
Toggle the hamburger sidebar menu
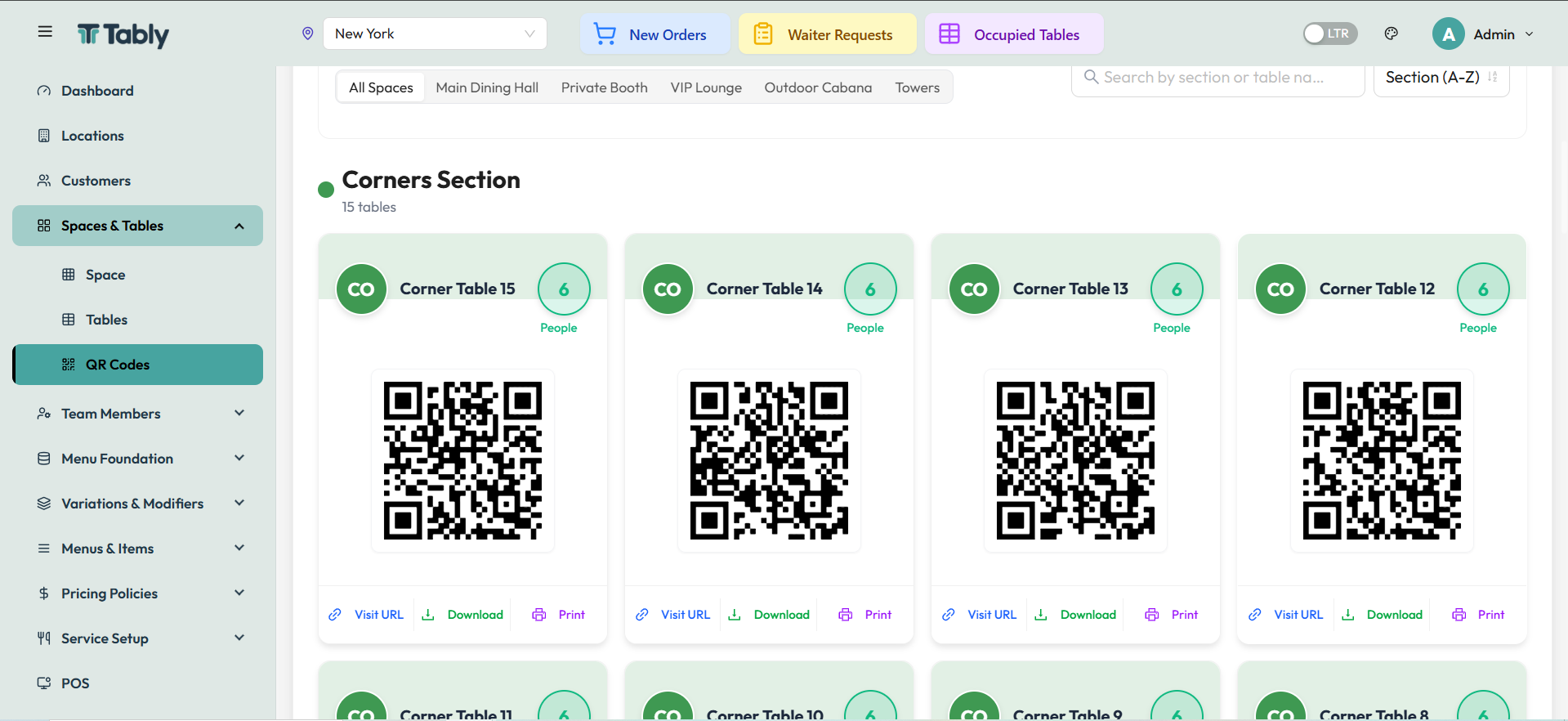click(45, 32)
